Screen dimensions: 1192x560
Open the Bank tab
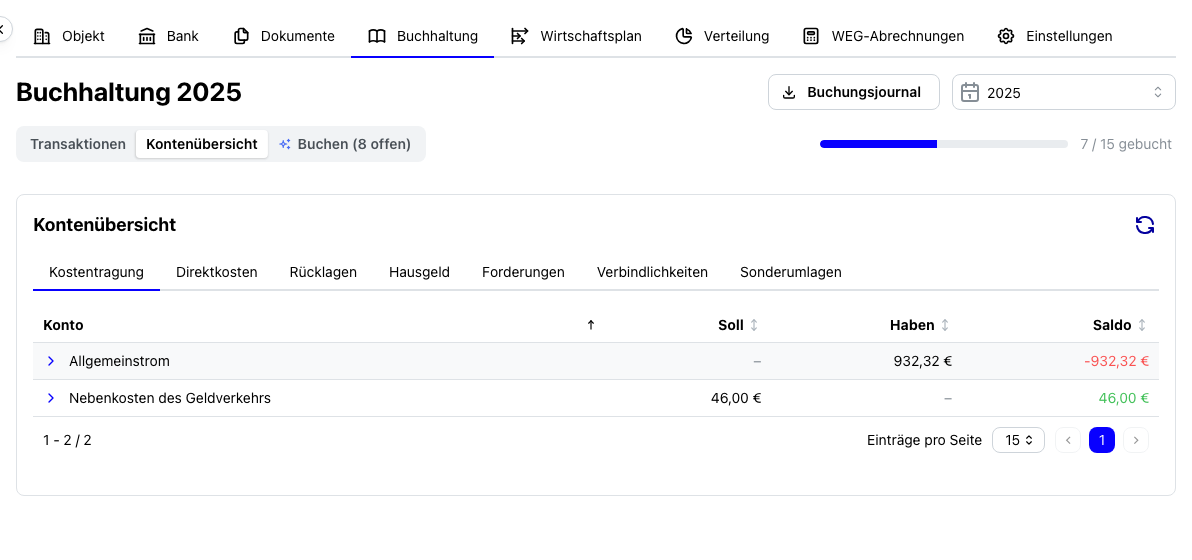[x=169, y=36]
